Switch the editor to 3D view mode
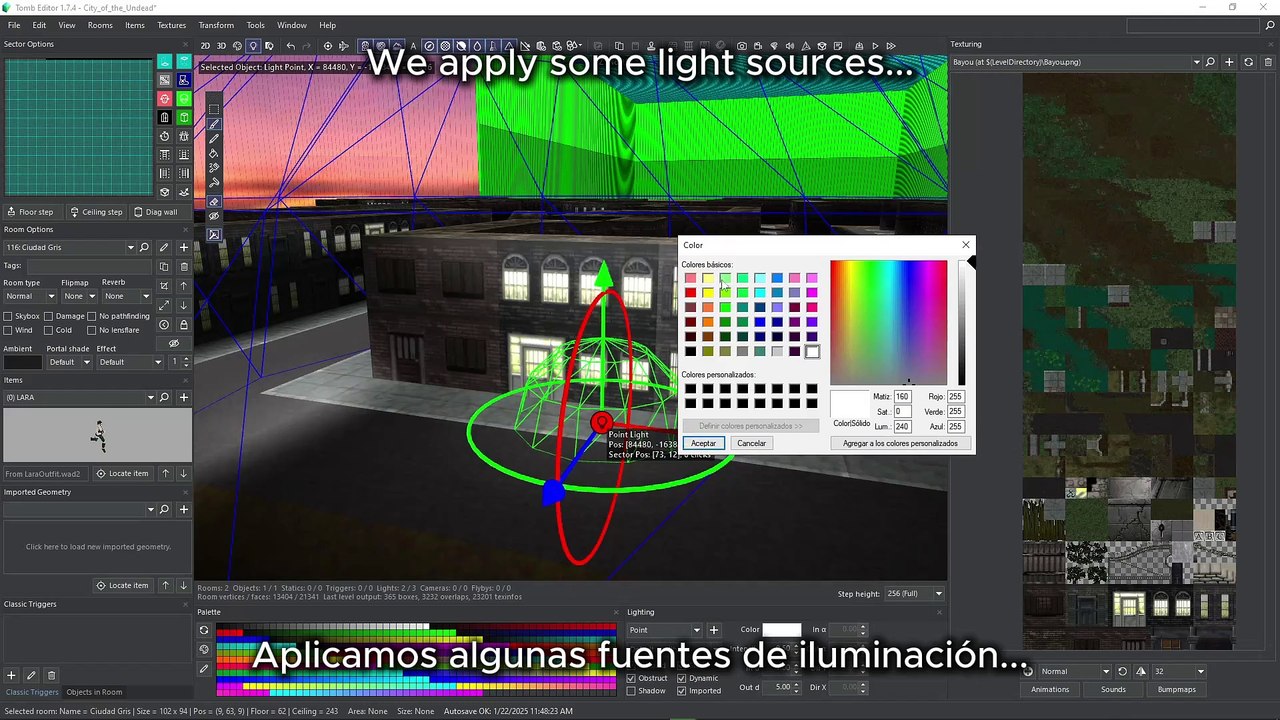The height and width of the screenshot is (720, 1280). (x=221, y=46)
